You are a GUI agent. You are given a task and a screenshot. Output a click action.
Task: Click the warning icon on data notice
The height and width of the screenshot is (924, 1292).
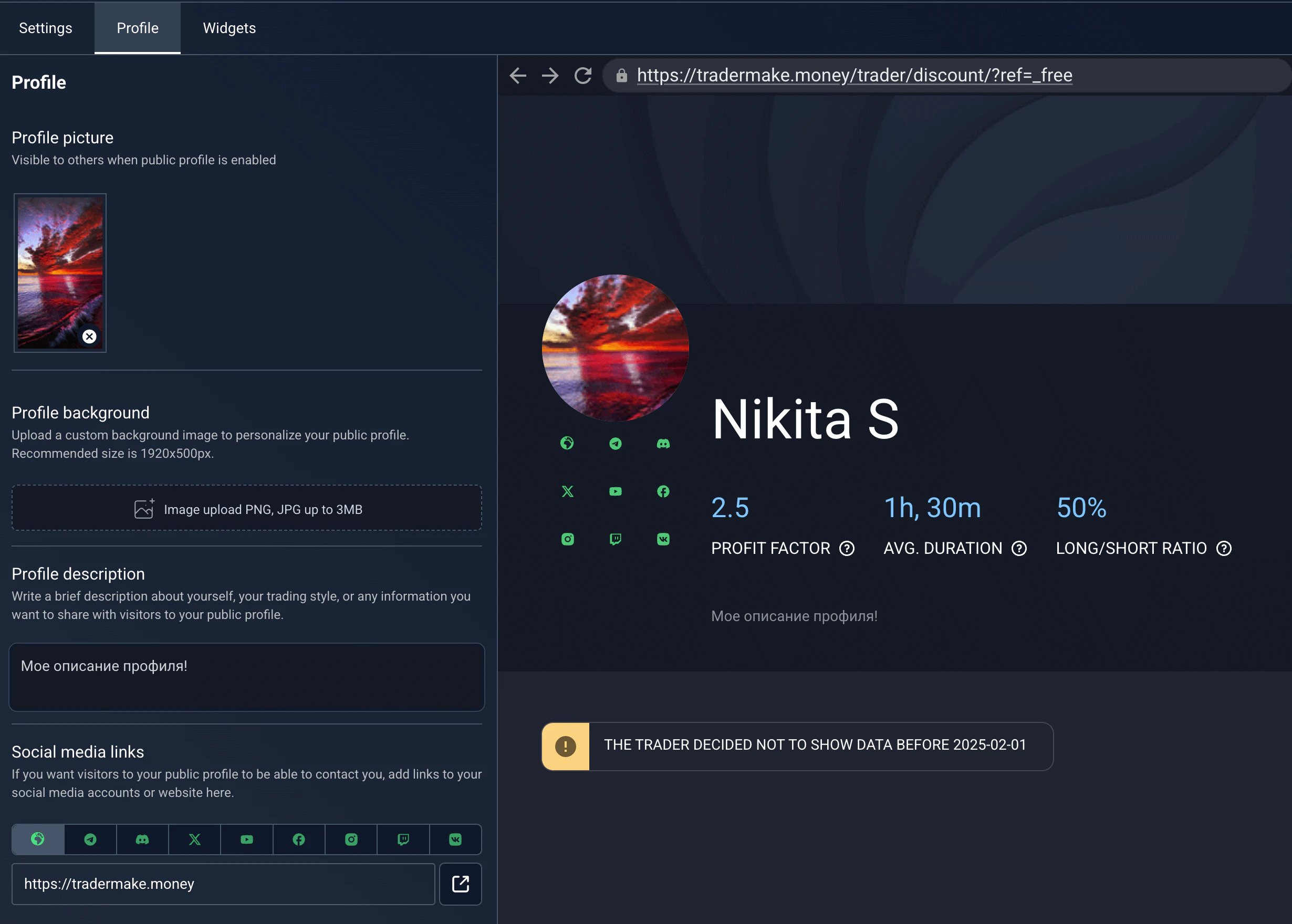(565, 746)
